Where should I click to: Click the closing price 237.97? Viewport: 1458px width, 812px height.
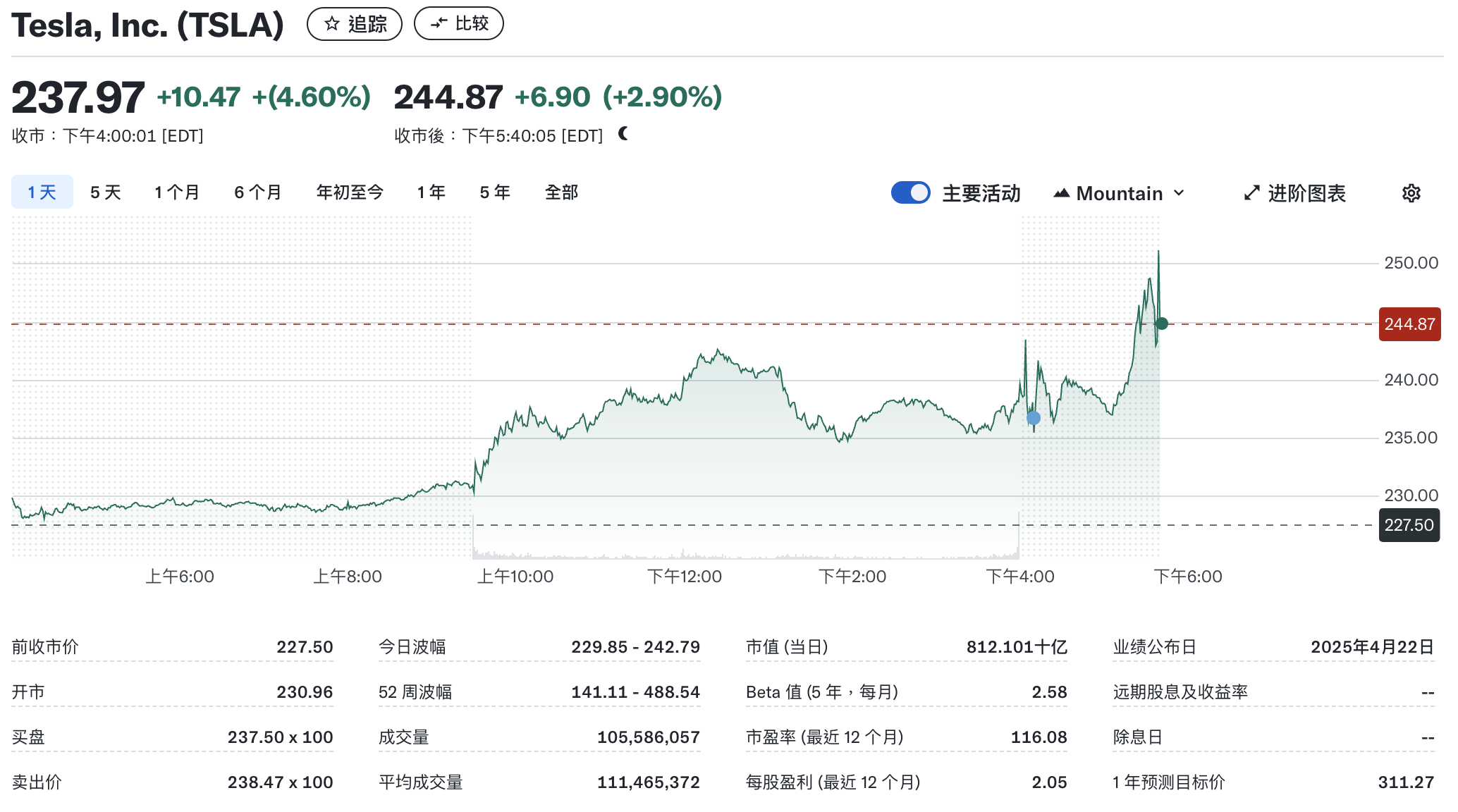78,97
